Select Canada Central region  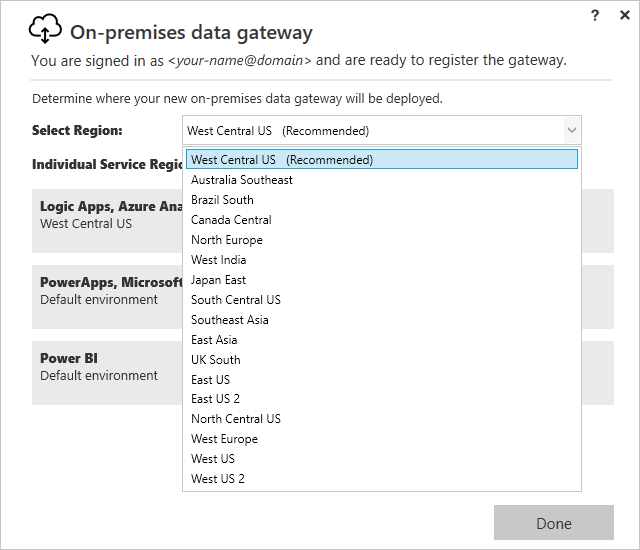point(231,220)
